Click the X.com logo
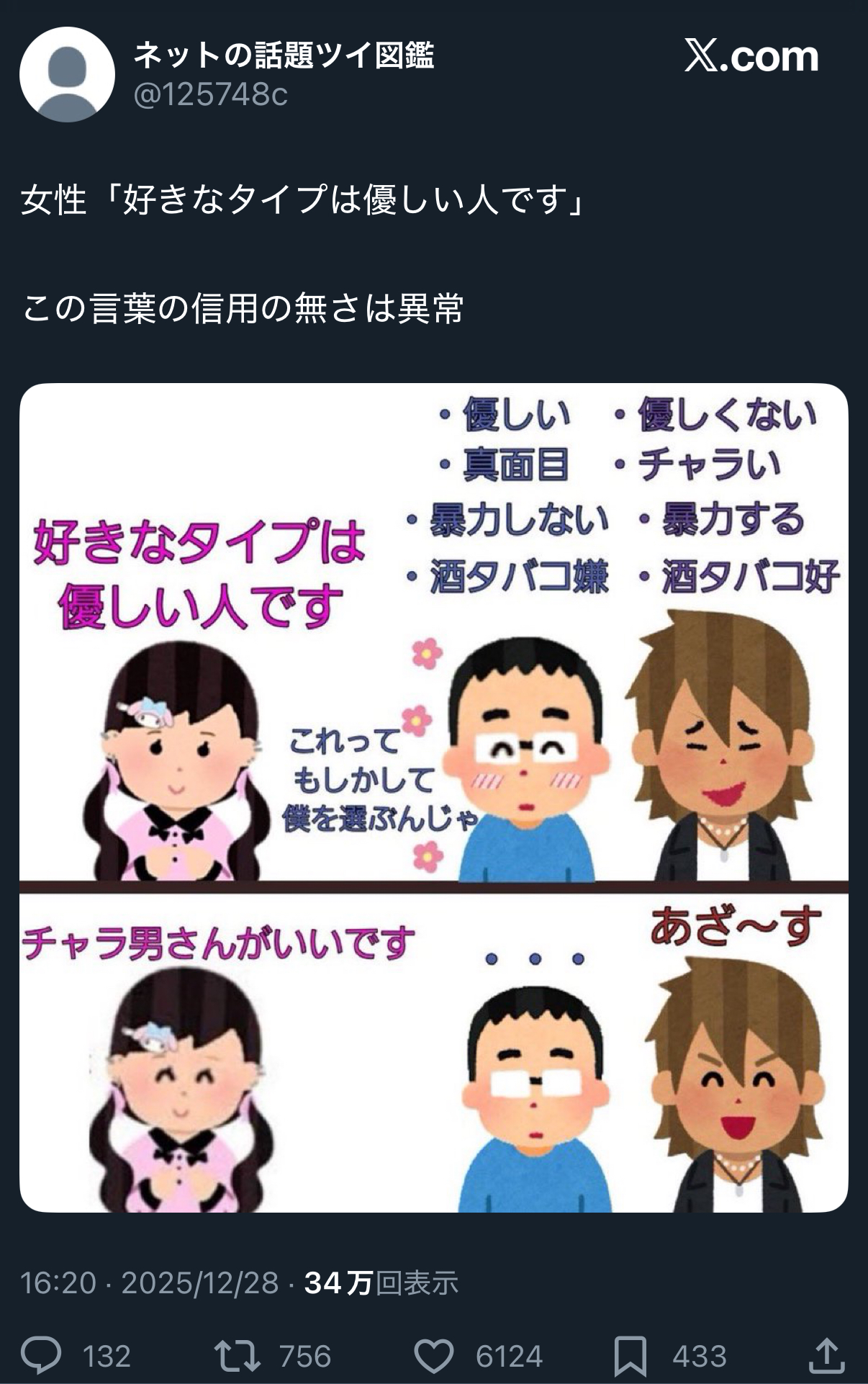Image resolution: width=868 pixels, height=1384 pixels. pos(751,56)
